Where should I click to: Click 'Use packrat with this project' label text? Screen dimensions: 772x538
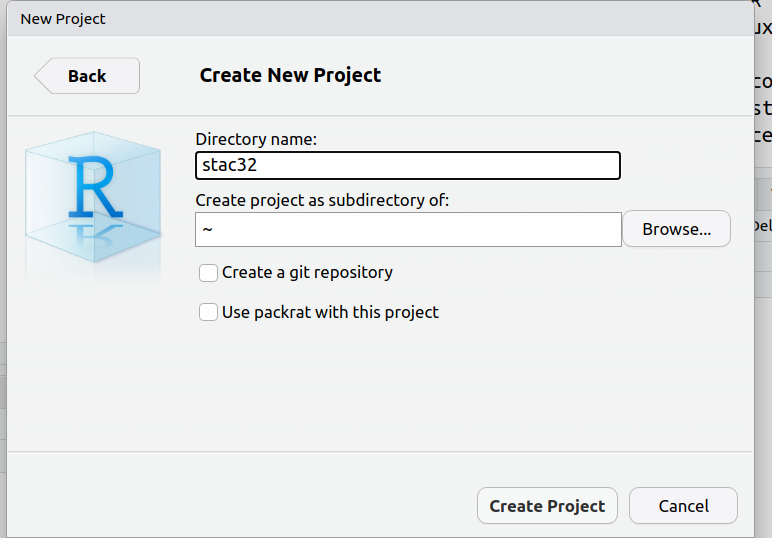coord(330,312)
